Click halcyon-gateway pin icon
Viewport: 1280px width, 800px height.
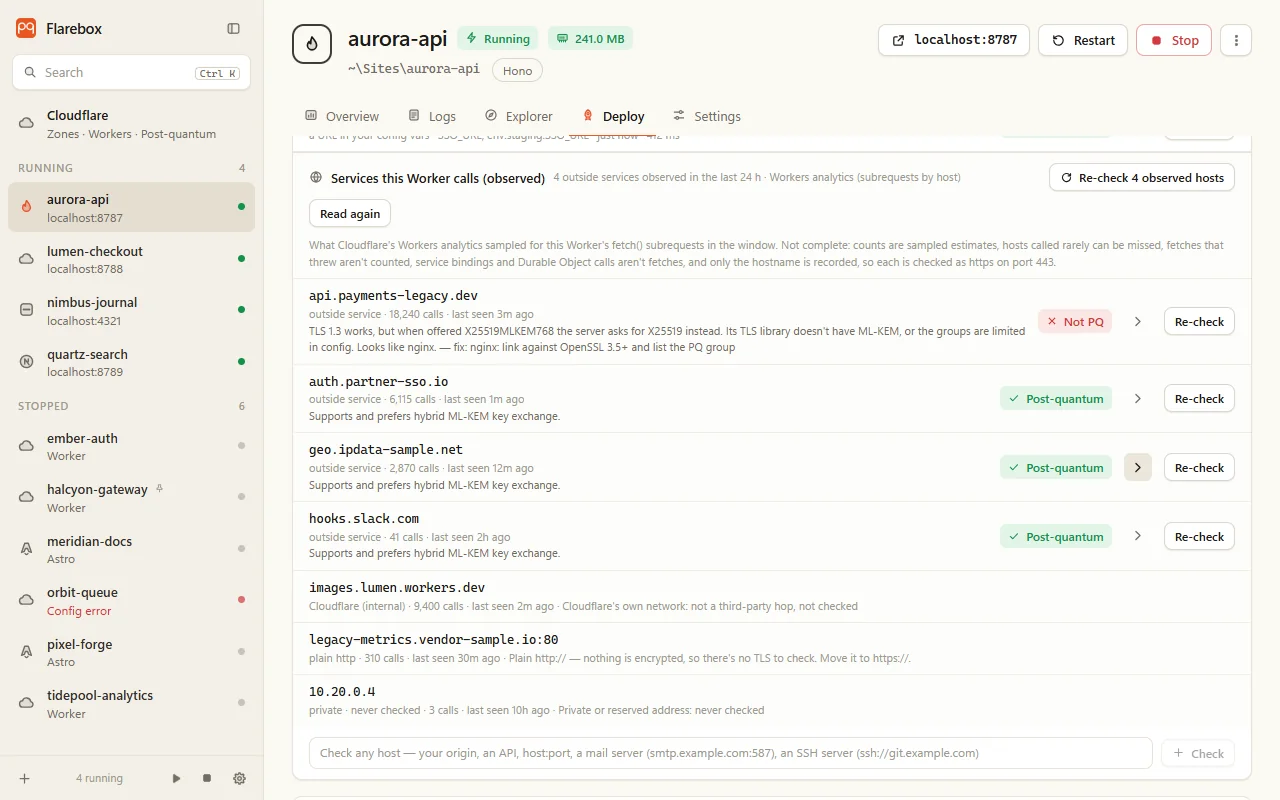(x=160, y=489)
